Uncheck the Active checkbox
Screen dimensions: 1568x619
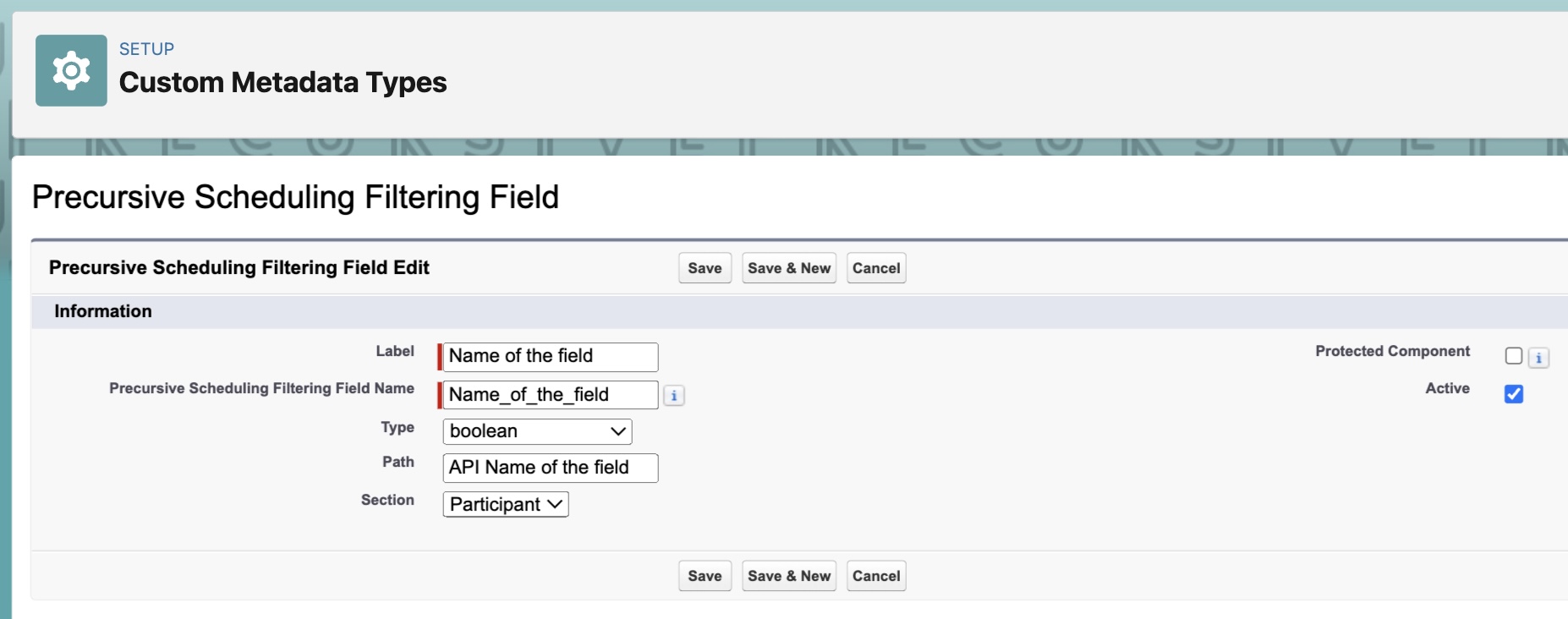[1514, 394]
